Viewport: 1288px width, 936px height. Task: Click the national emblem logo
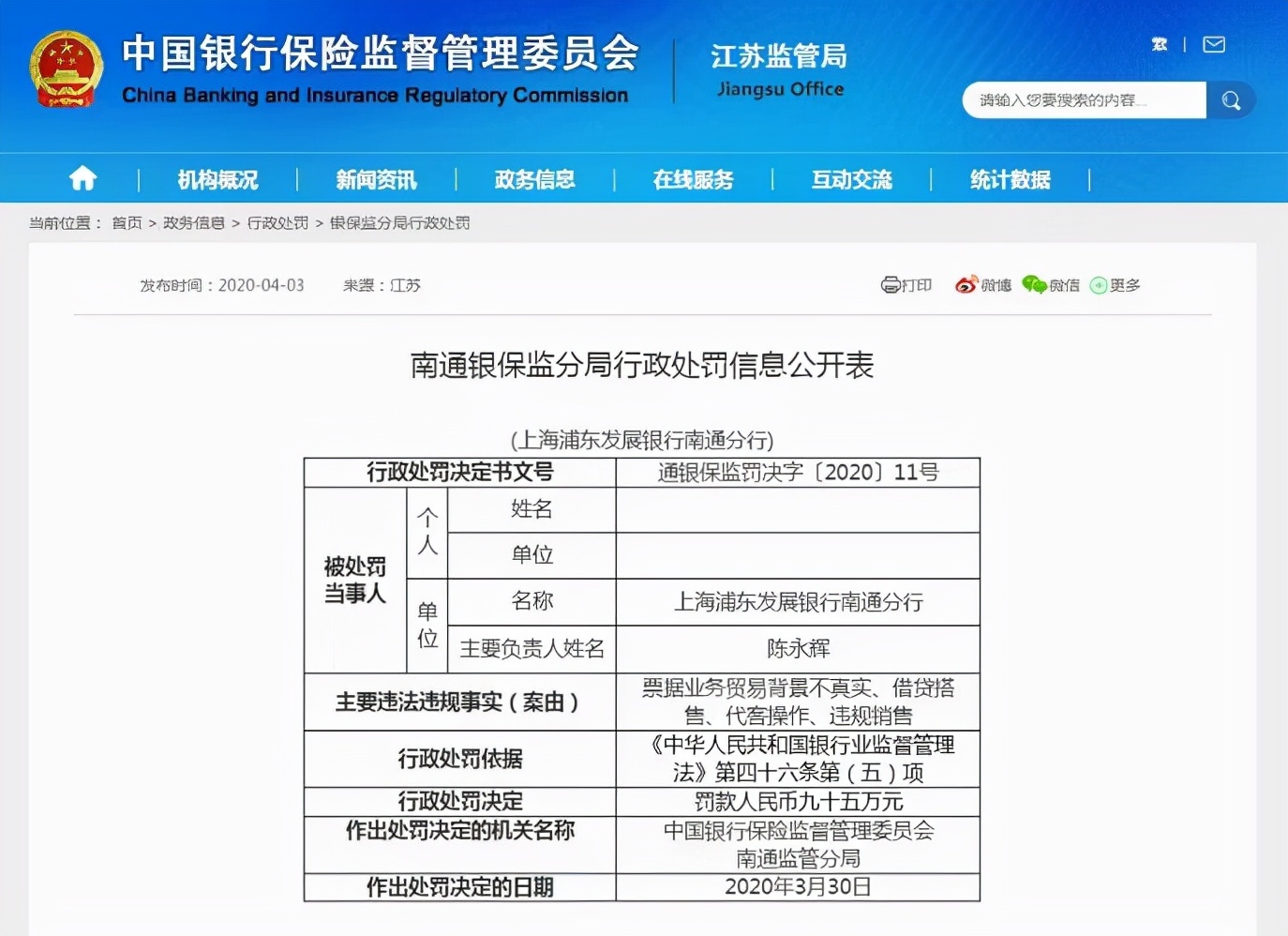(66, 70)
